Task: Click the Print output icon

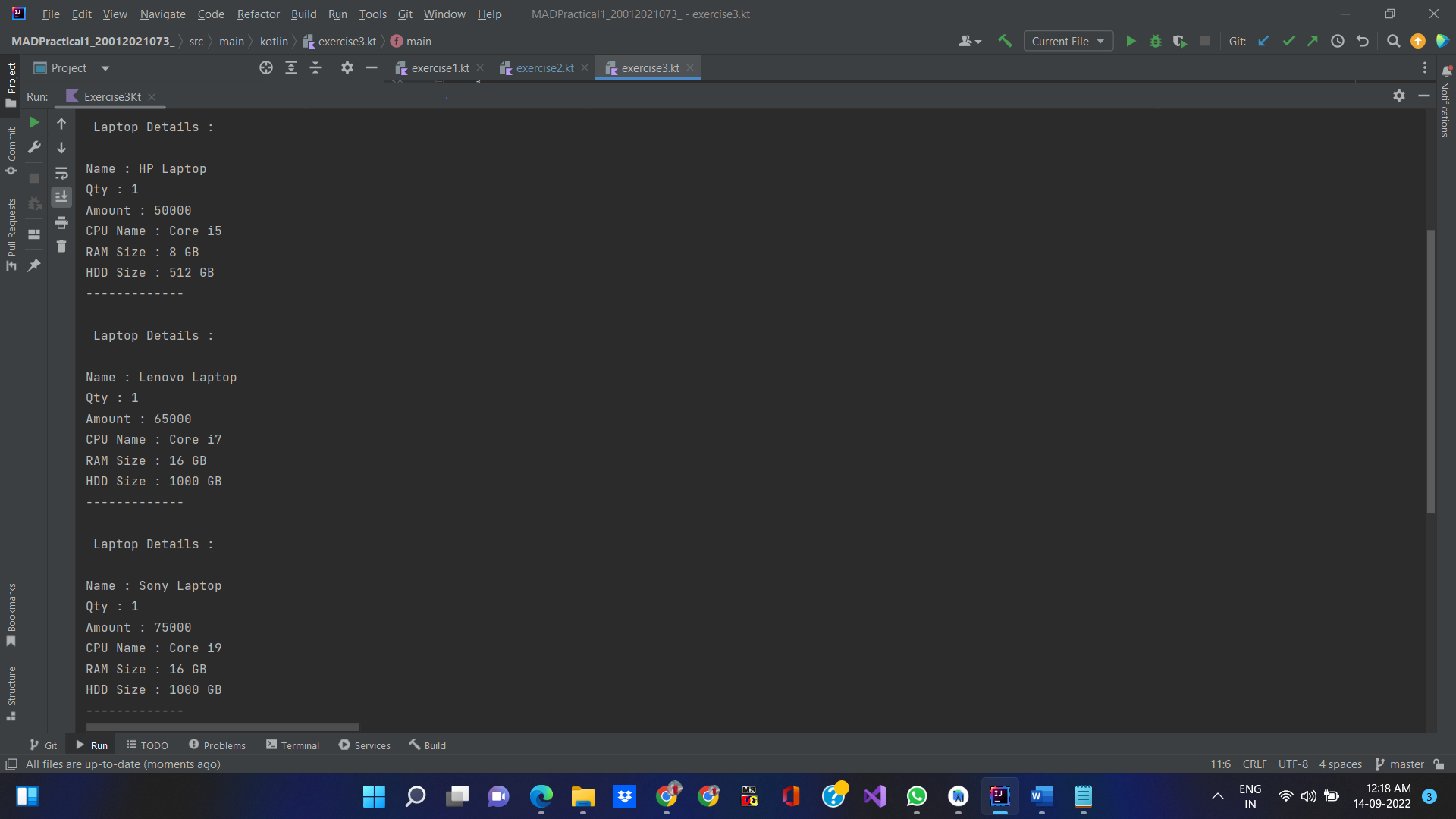Action: coord(61,222)
